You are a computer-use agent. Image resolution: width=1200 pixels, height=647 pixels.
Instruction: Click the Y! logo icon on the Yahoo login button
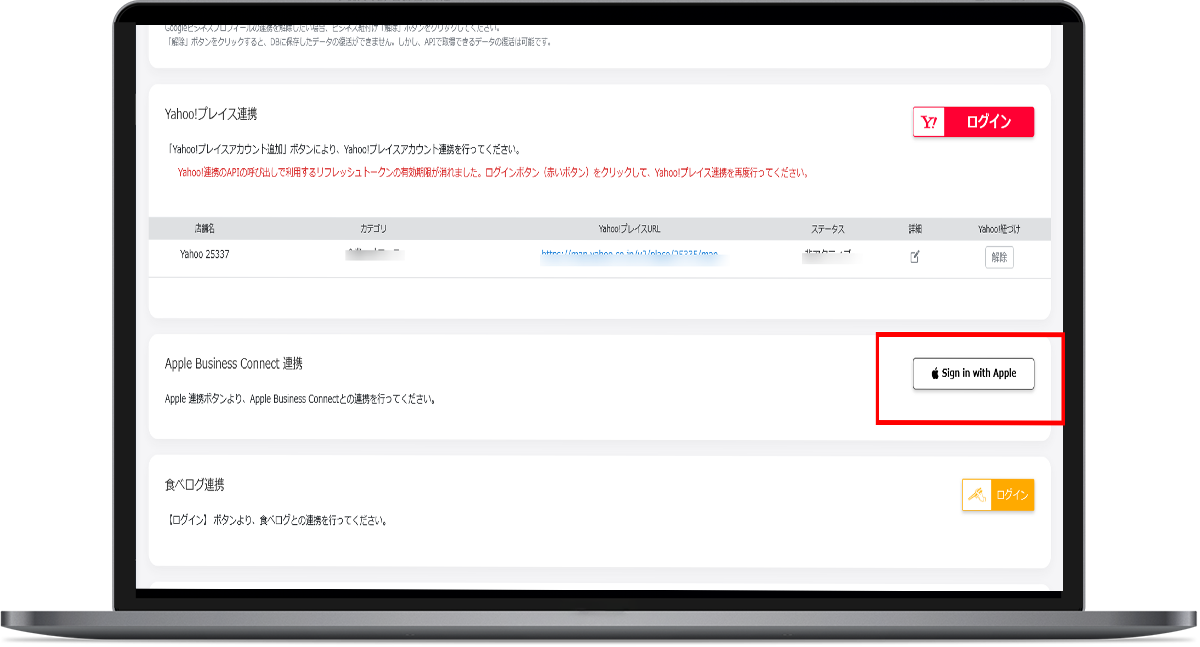click(x=927, y=120)
